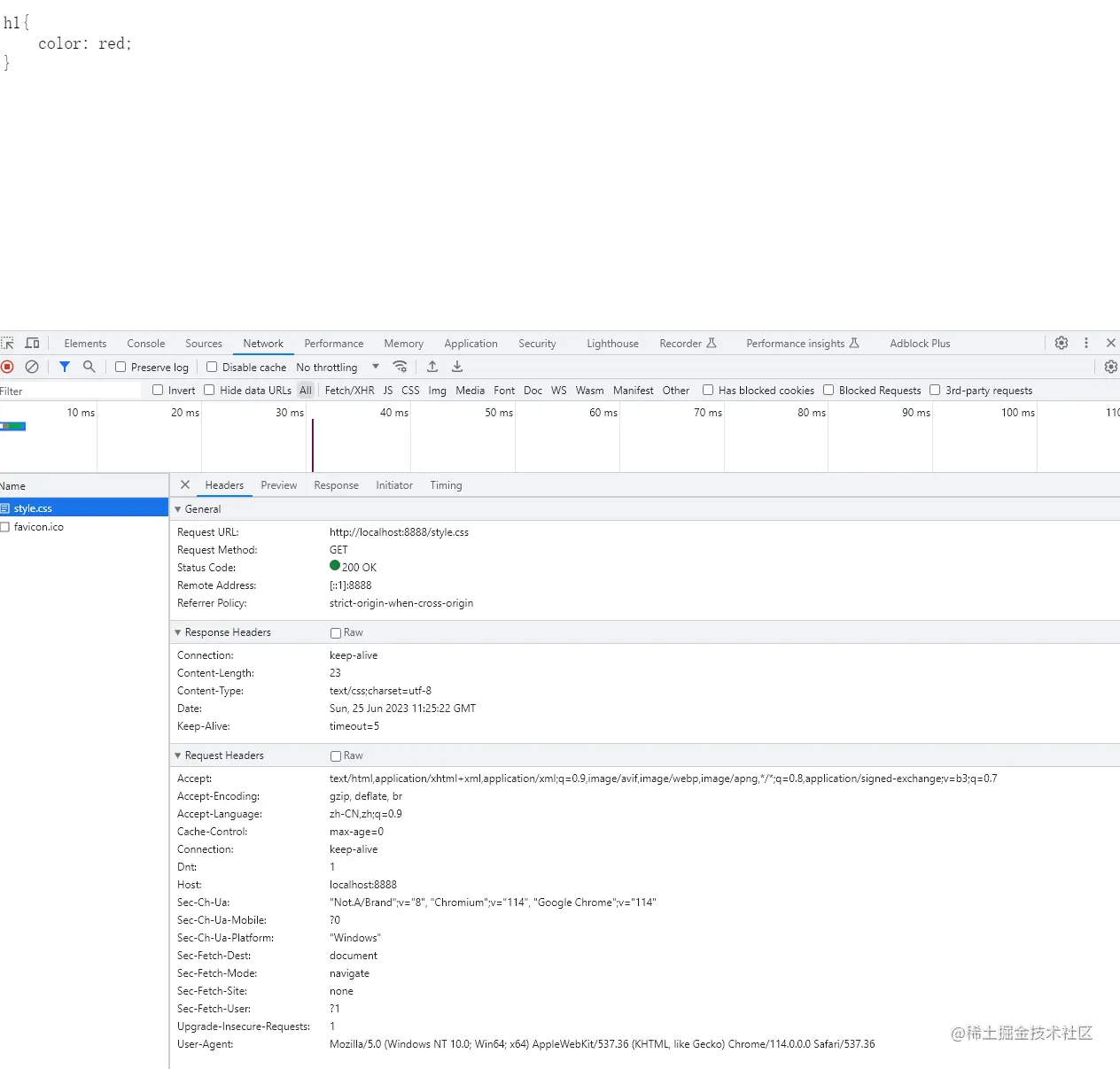Screen dimensions: 1120x1069
Task: Select the All filter type
Action: coord(306,391)
